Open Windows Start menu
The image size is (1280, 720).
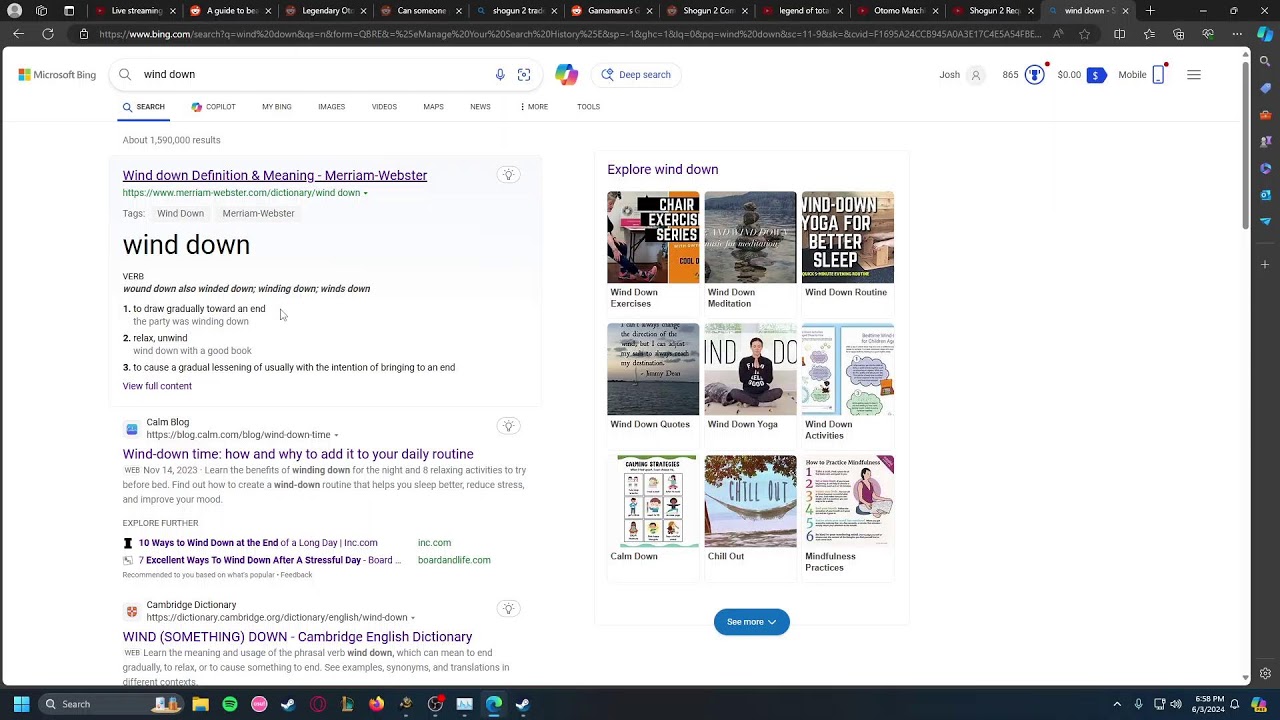click(21, 704)
